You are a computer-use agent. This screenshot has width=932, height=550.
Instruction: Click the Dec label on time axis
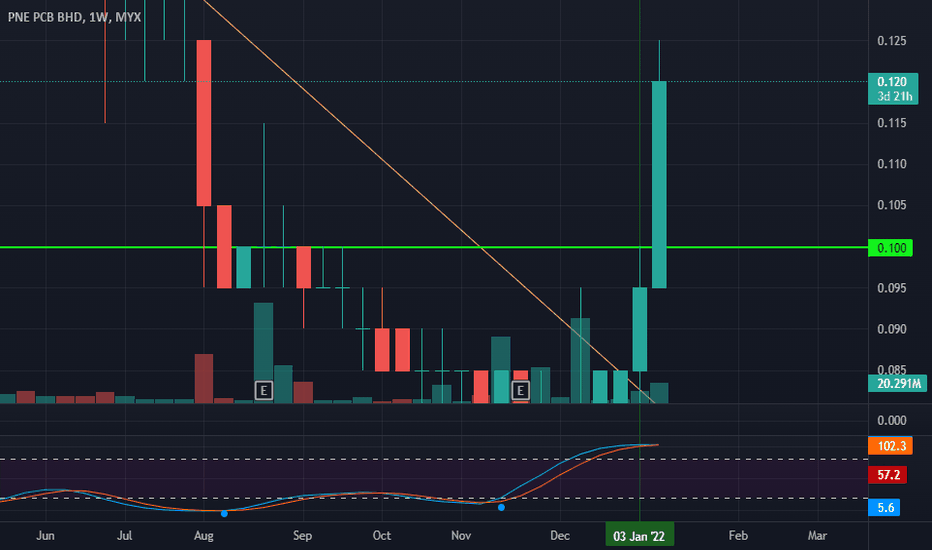[559, 536]
